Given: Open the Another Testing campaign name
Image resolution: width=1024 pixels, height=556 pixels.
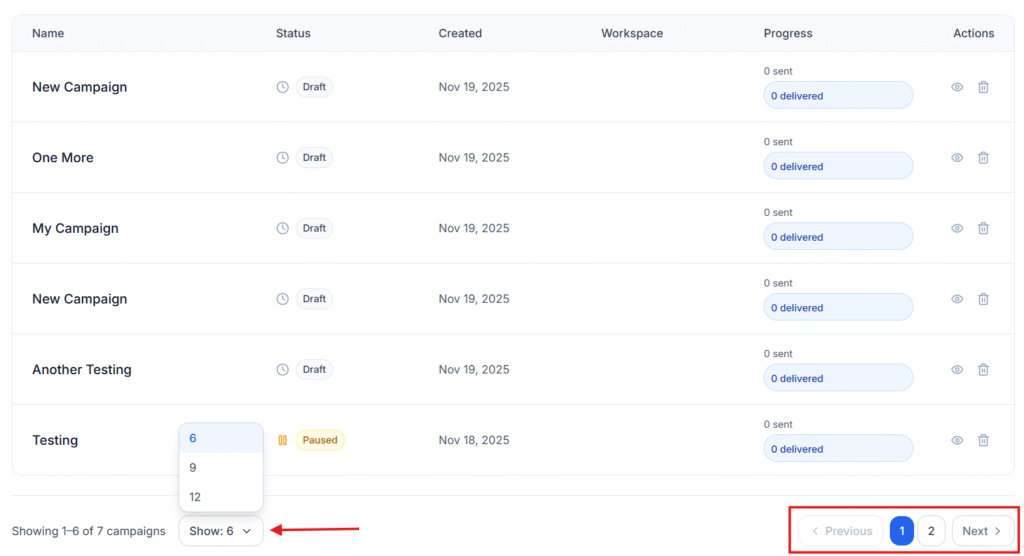Looking at the screenshot, I should [82, 370].
